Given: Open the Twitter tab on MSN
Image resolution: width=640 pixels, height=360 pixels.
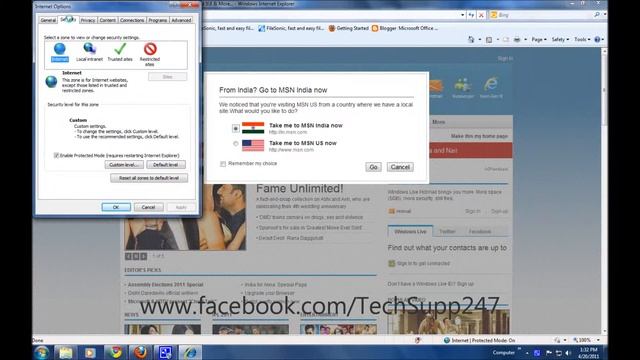Looking at the screenshot, I should coord(447,231).
